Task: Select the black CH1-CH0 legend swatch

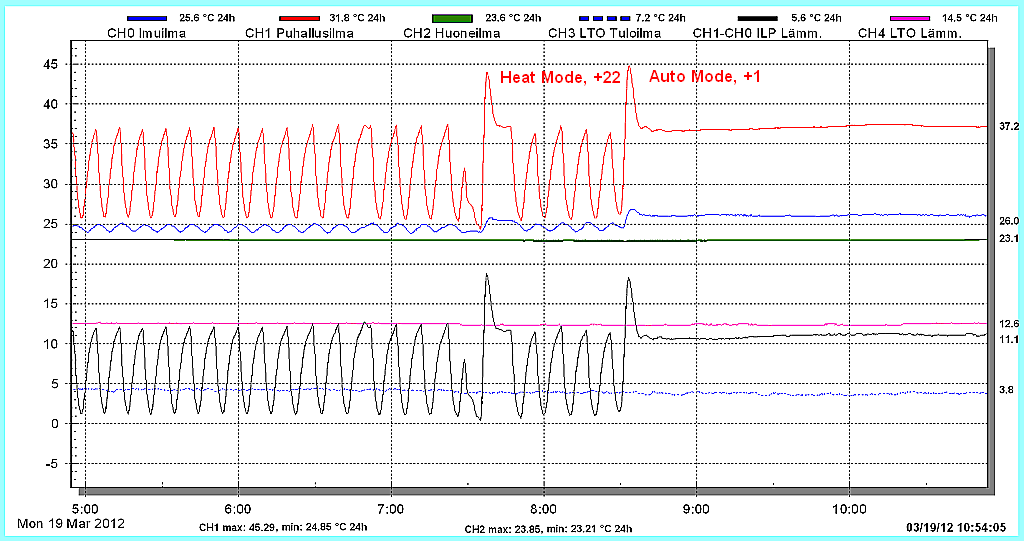Action: [757, 18]
